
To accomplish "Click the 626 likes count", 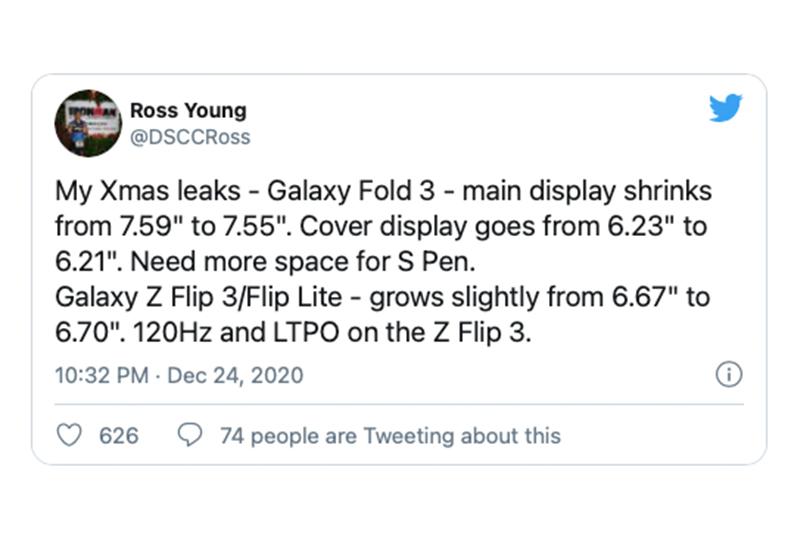I will pos(120,436).
